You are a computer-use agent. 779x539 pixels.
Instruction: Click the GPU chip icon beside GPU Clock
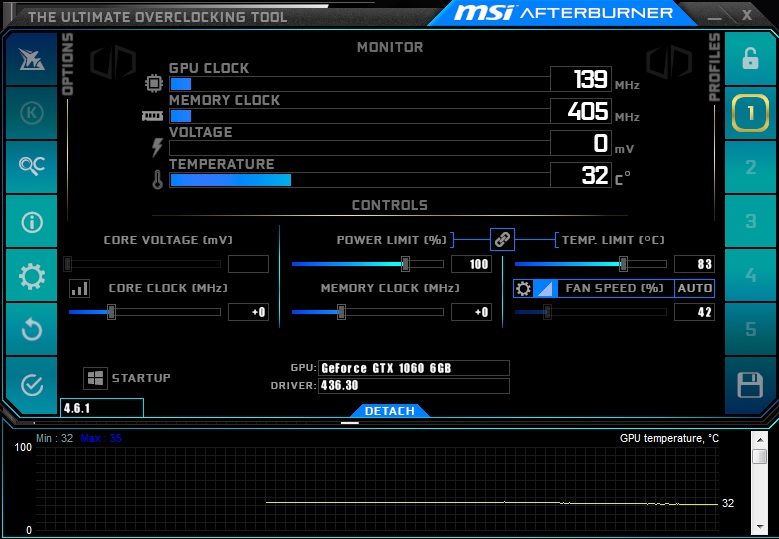pyautogui.click(x=154, y=82)
